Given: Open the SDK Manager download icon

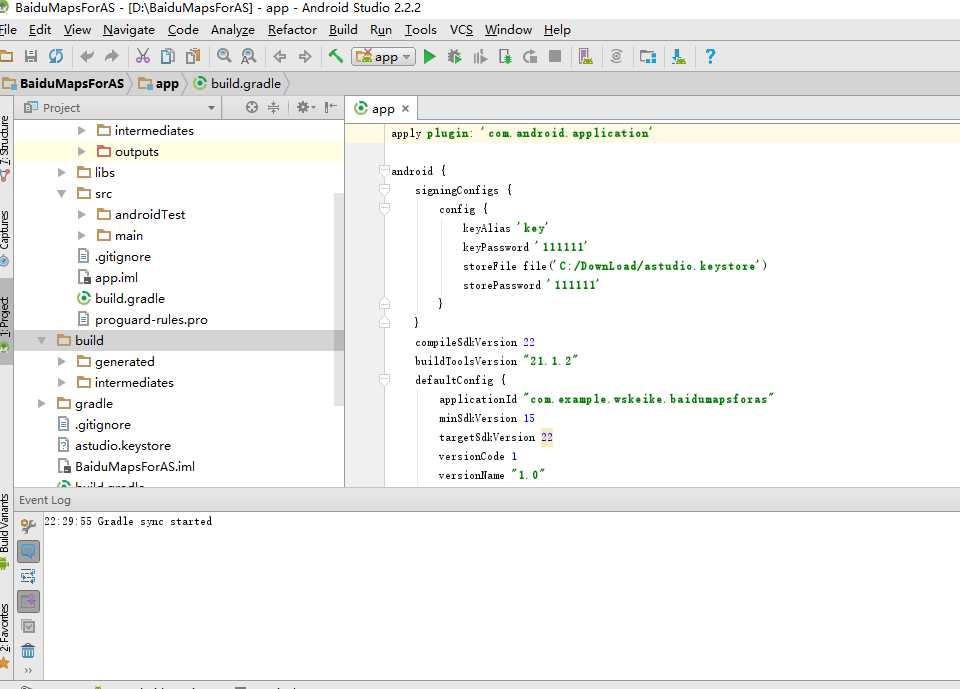Looking at the screenshot, I should (678, 56).
